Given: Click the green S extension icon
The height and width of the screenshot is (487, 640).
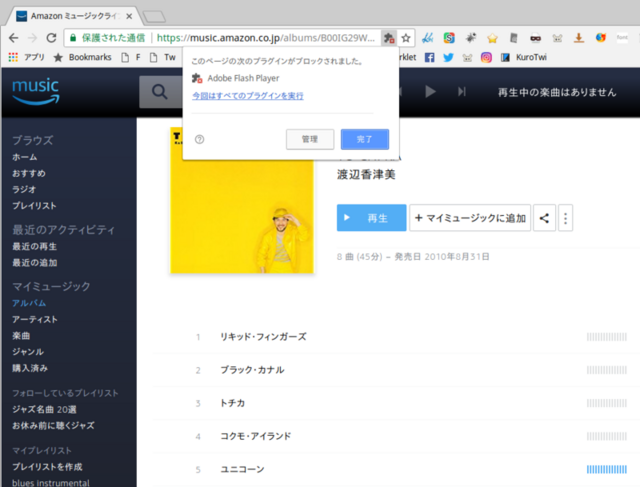Looking at the screenshot, I should [449, 38].
